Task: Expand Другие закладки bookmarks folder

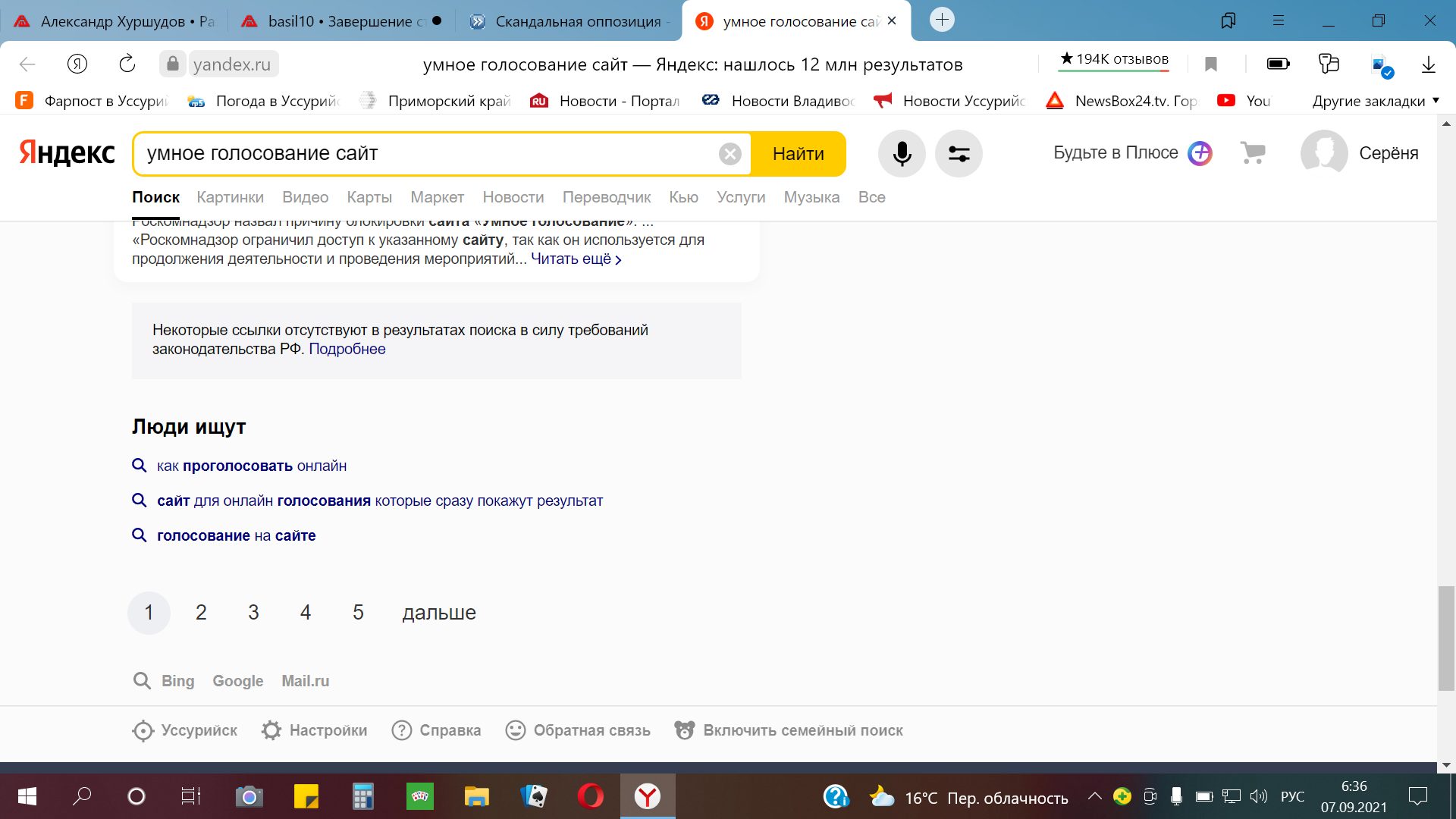Action: [1376, 101]
